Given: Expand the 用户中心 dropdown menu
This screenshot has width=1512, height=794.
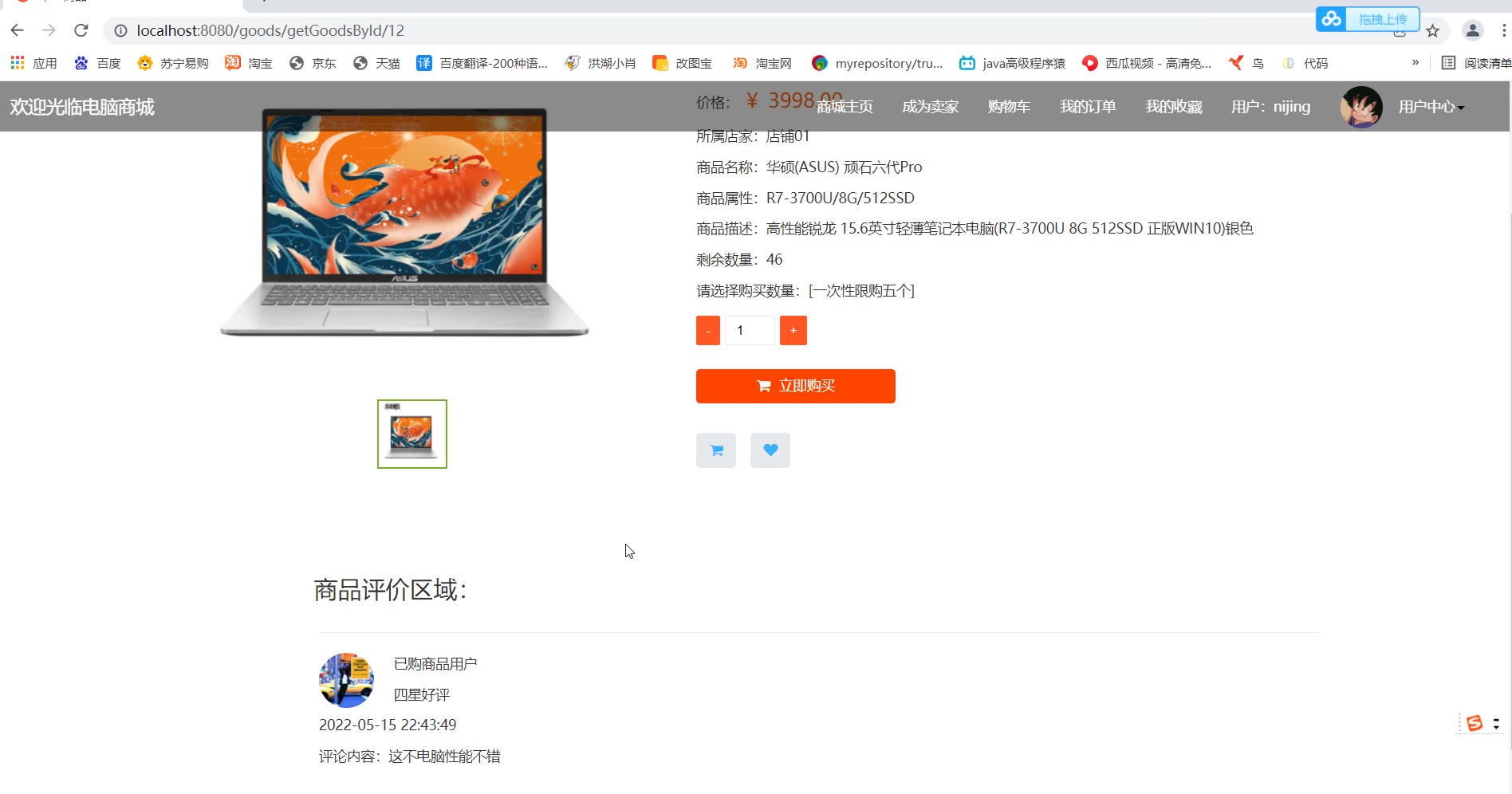Looking at the screenshot, I should [x=1431, y=107].
